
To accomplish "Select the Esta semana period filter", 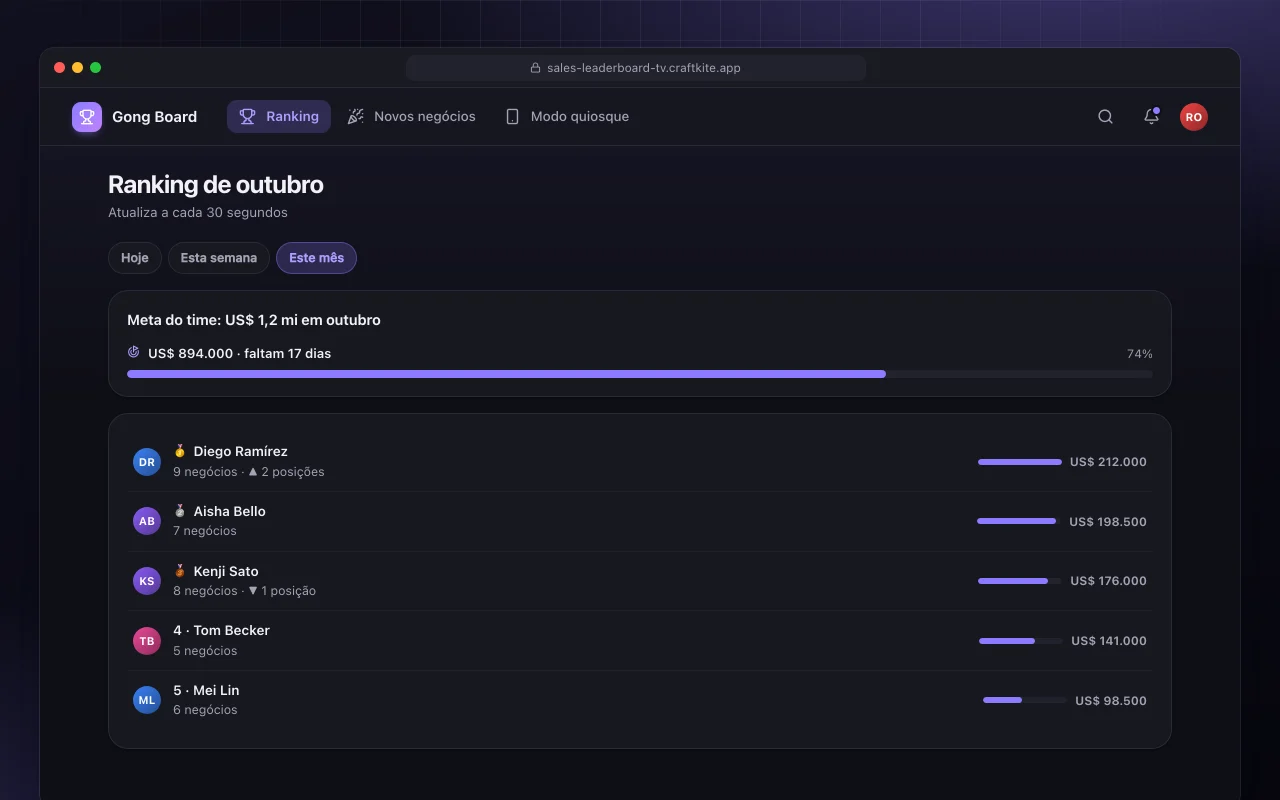I will [x=219, y=258].
